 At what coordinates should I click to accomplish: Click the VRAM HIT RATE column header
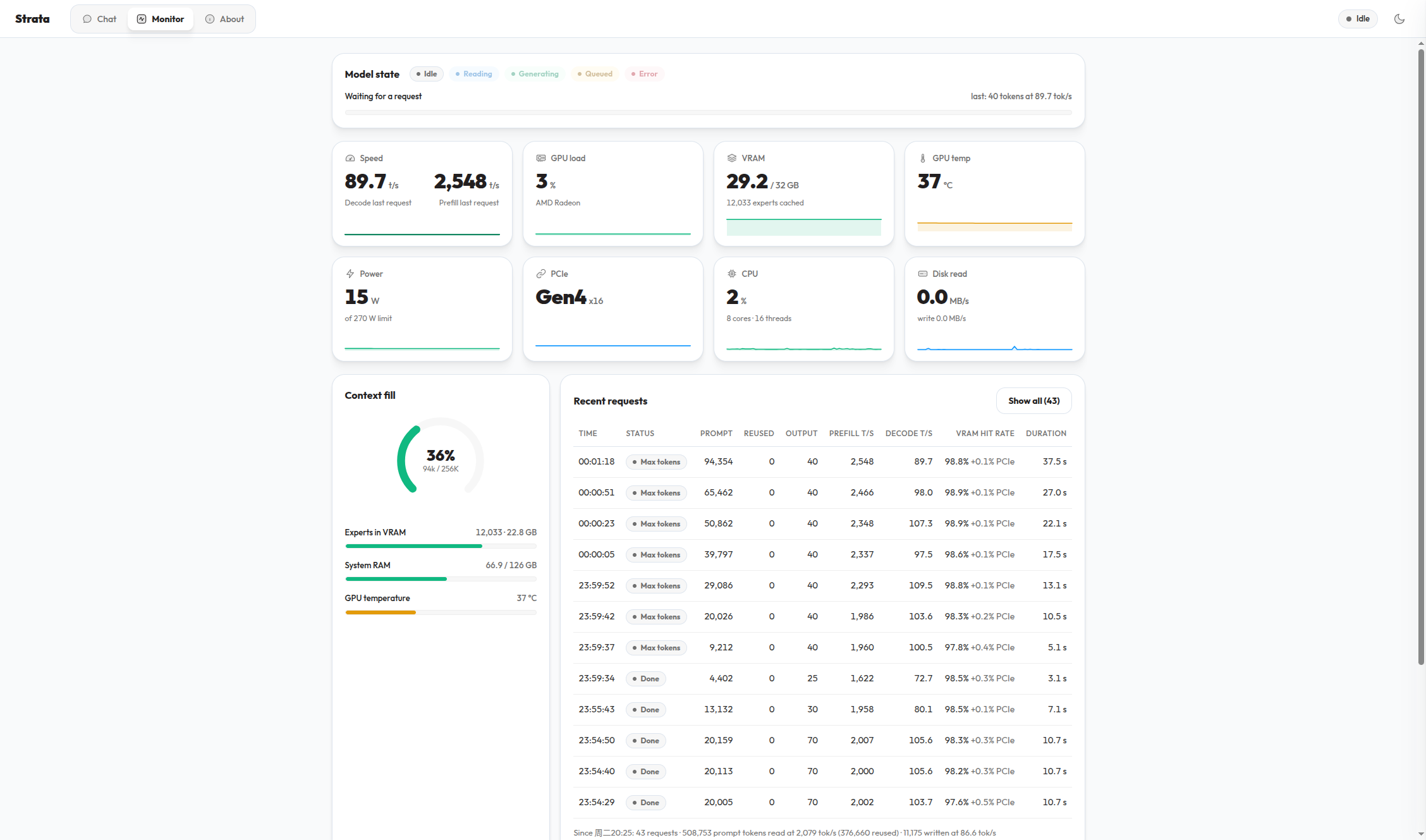985,434
